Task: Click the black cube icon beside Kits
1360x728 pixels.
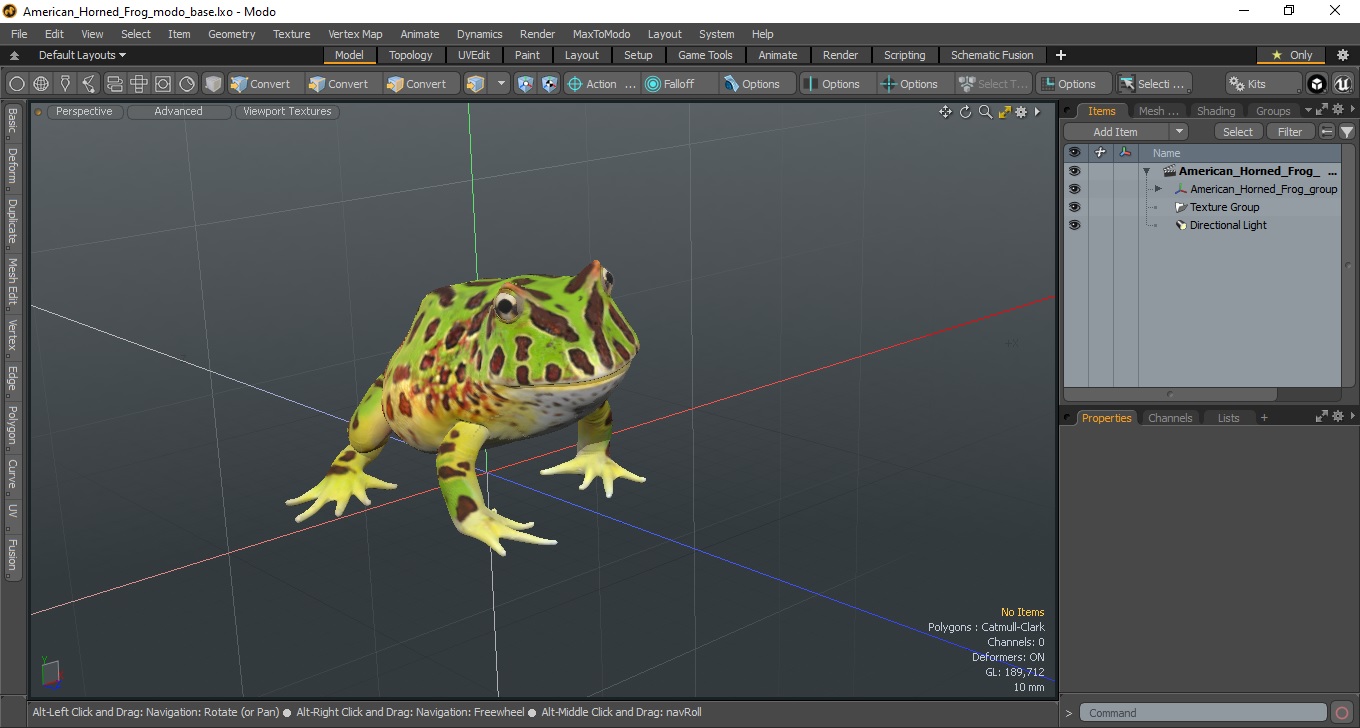Action: (1318, 84)
